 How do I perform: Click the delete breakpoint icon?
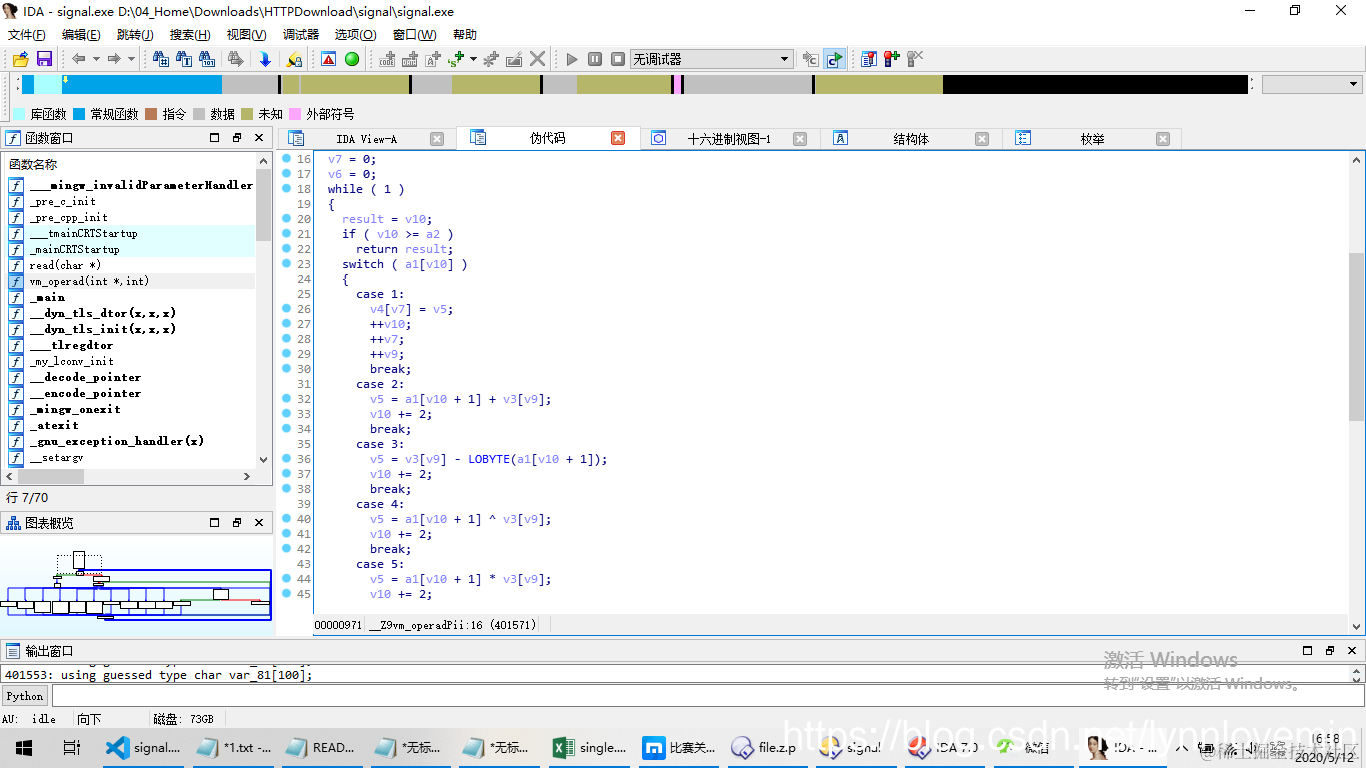[x=914, y=59]
